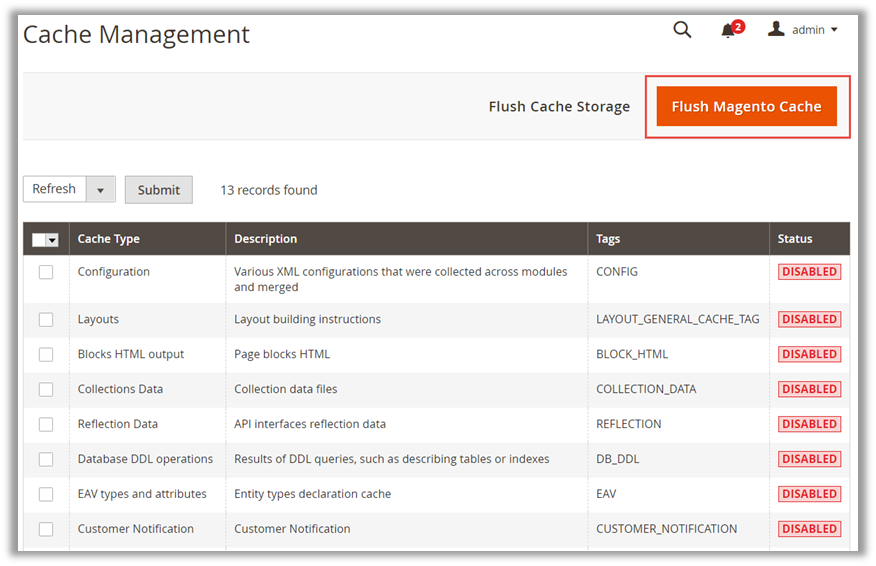Click the Status column header
Viewport: 876px width, 566px height.
795,239
